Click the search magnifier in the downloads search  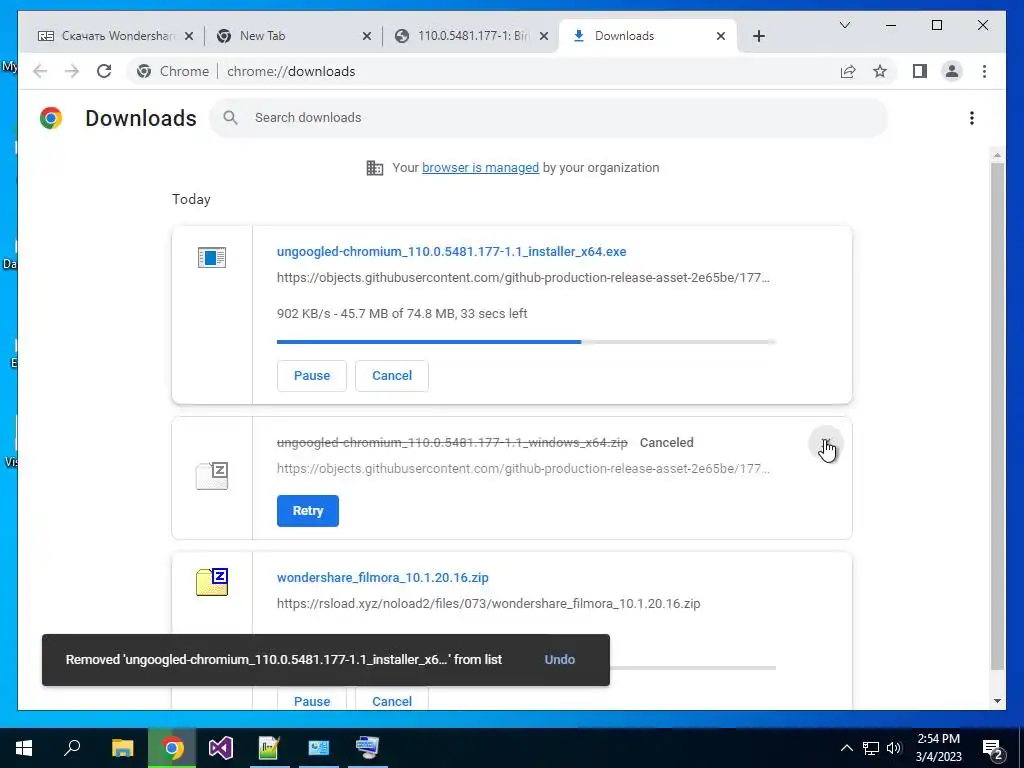[x=230, y=118]
